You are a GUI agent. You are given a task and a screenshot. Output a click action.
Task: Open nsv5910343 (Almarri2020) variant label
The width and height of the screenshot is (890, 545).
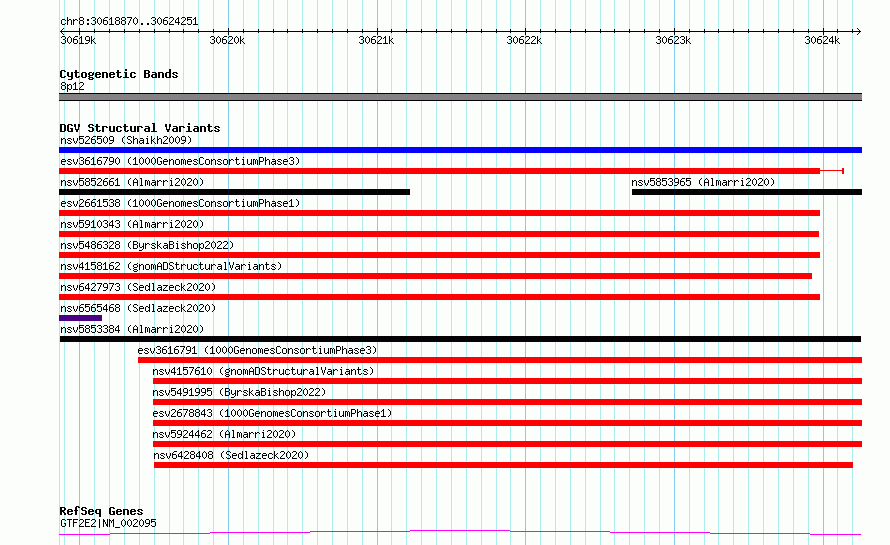(132, 224)
